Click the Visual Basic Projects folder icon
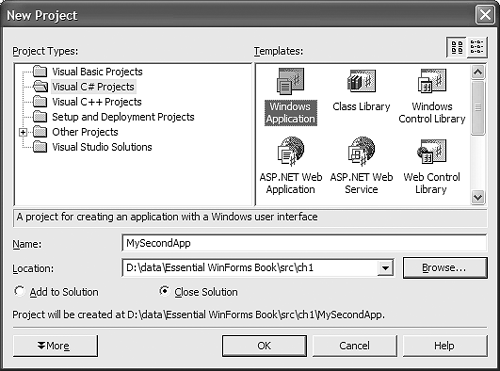Image resolution: width=500 pixels, height=371 pixels. coord(40,71)
